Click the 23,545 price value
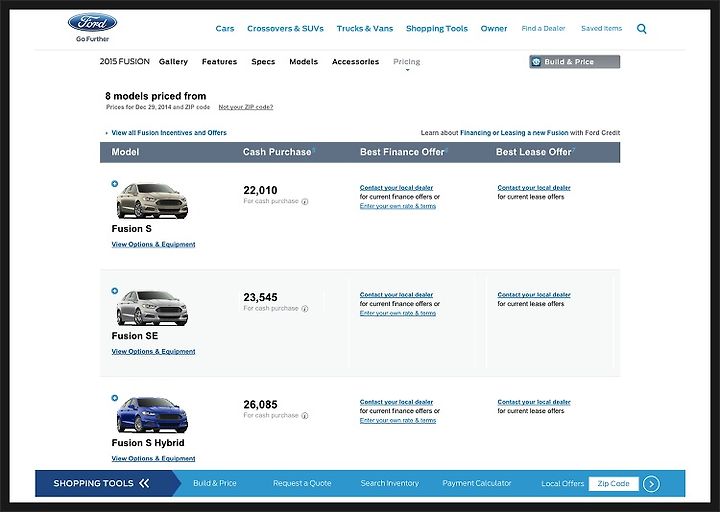This screenshot has width=720, height=512. pyautogui.click(x=260, y=297)
